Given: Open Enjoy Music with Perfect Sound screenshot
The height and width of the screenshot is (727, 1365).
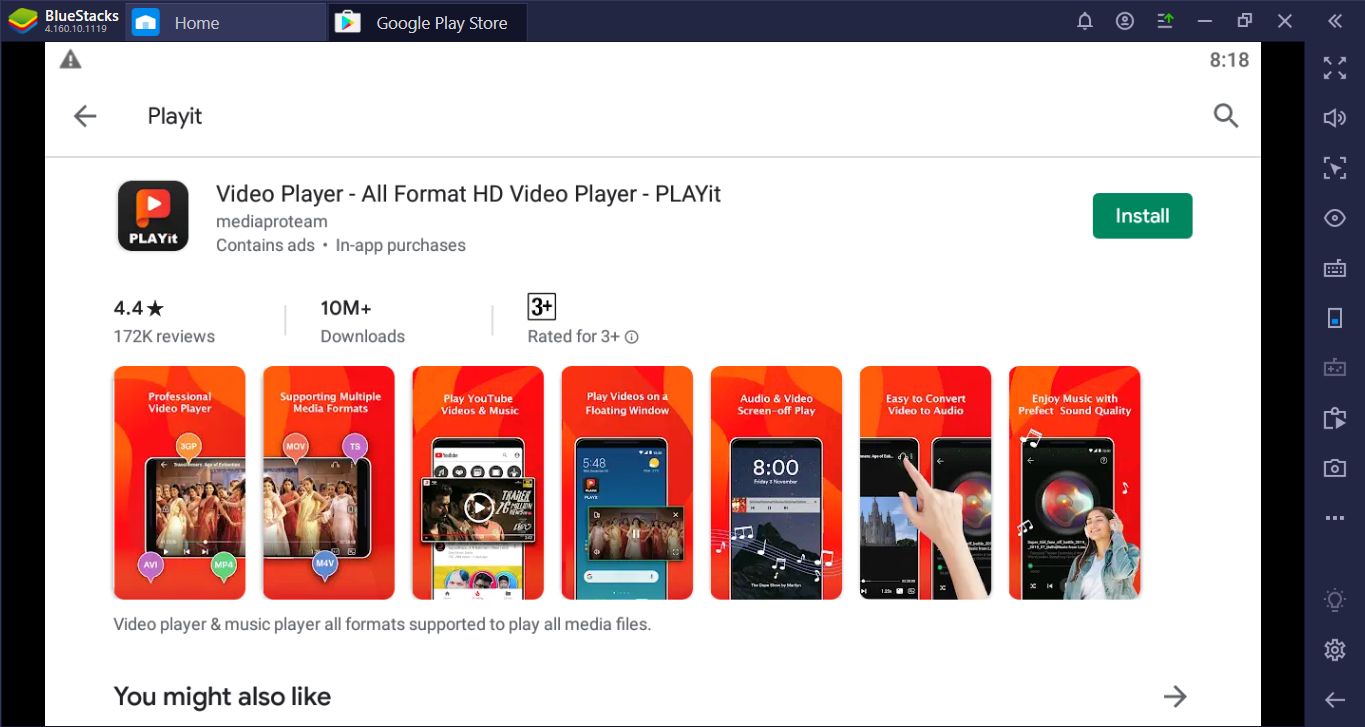Looking at the screenshot, I should [1075, 483].
